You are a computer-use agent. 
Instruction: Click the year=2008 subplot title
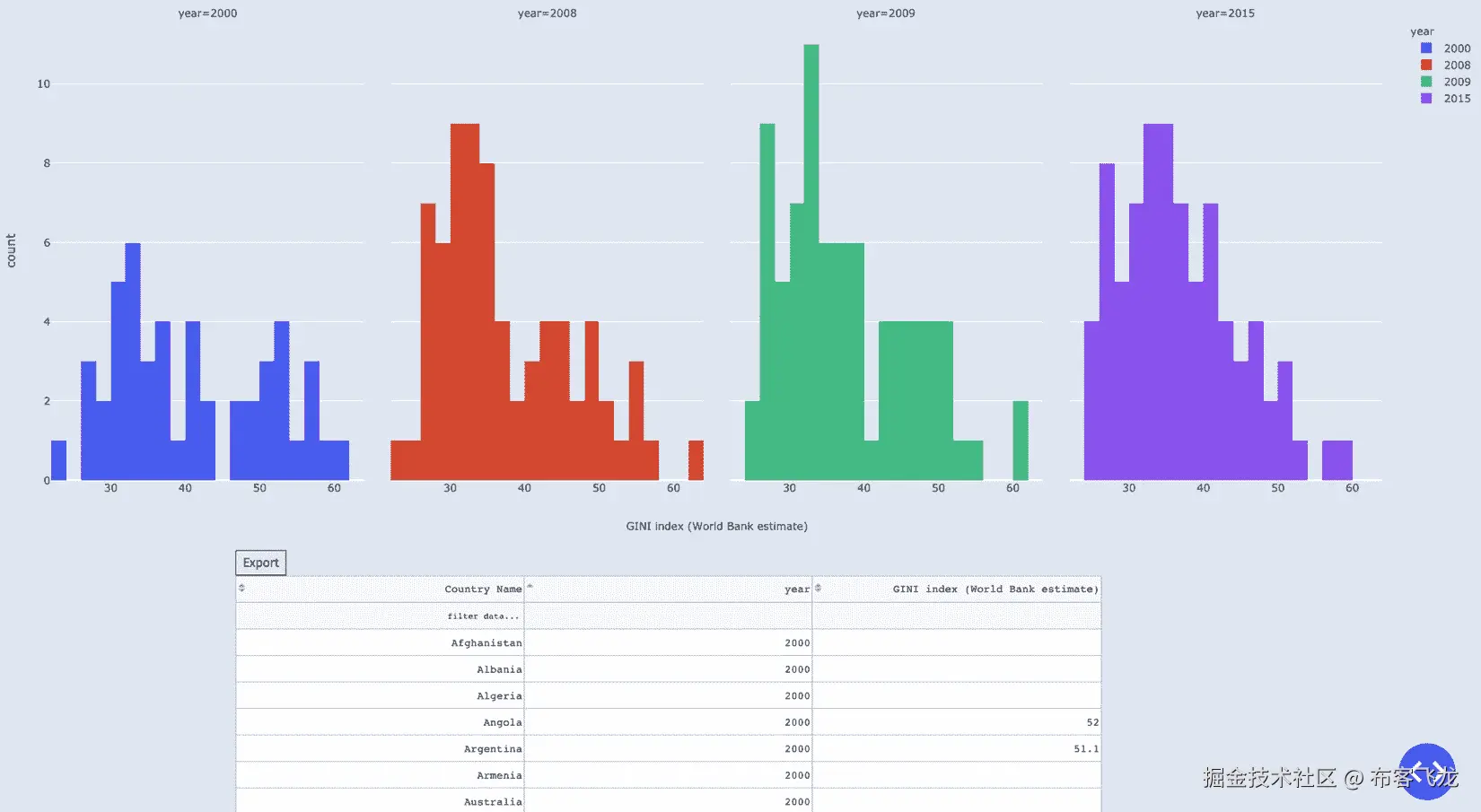point(547,13)
